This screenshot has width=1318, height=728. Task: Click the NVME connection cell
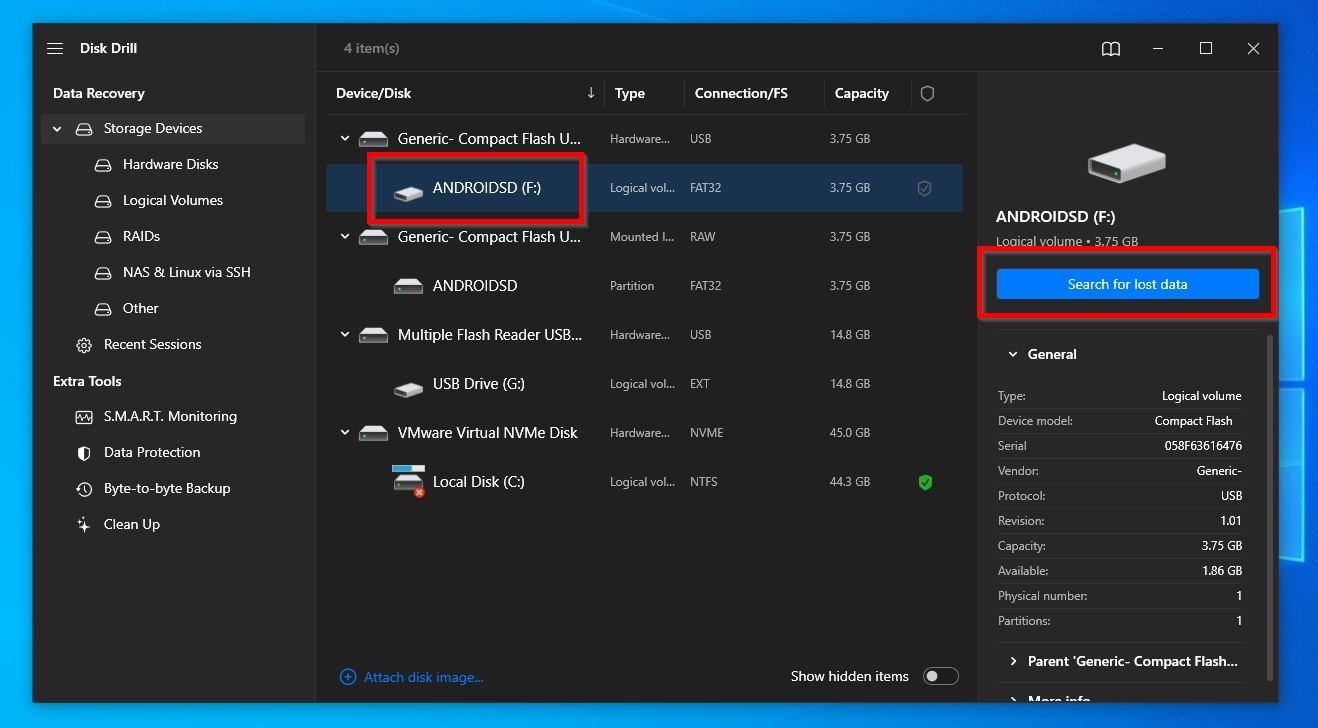[x=707, y=433]
